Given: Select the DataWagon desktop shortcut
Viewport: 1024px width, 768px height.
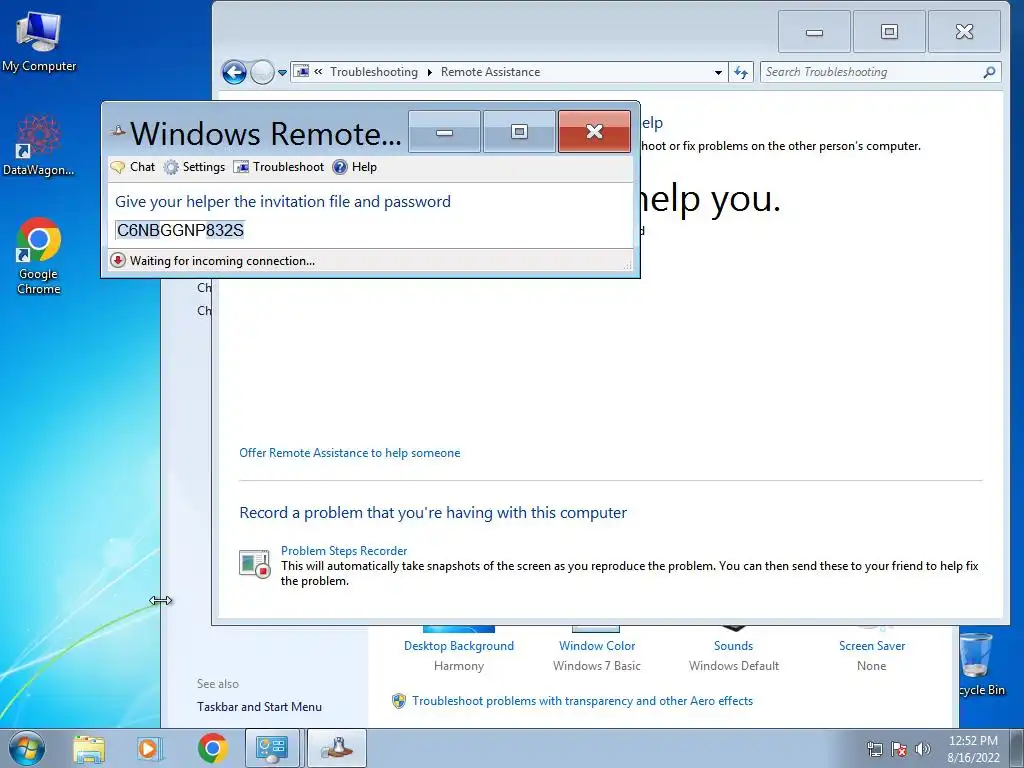Looking at the screenshot, I should (x=39, y=146).
